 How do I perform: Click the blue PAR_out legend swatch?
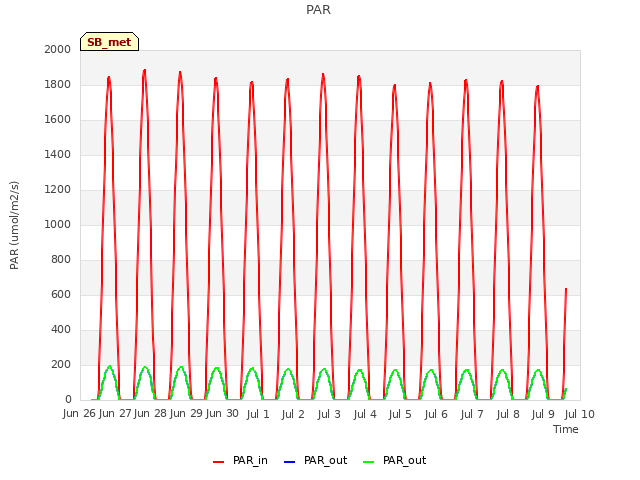289,462
